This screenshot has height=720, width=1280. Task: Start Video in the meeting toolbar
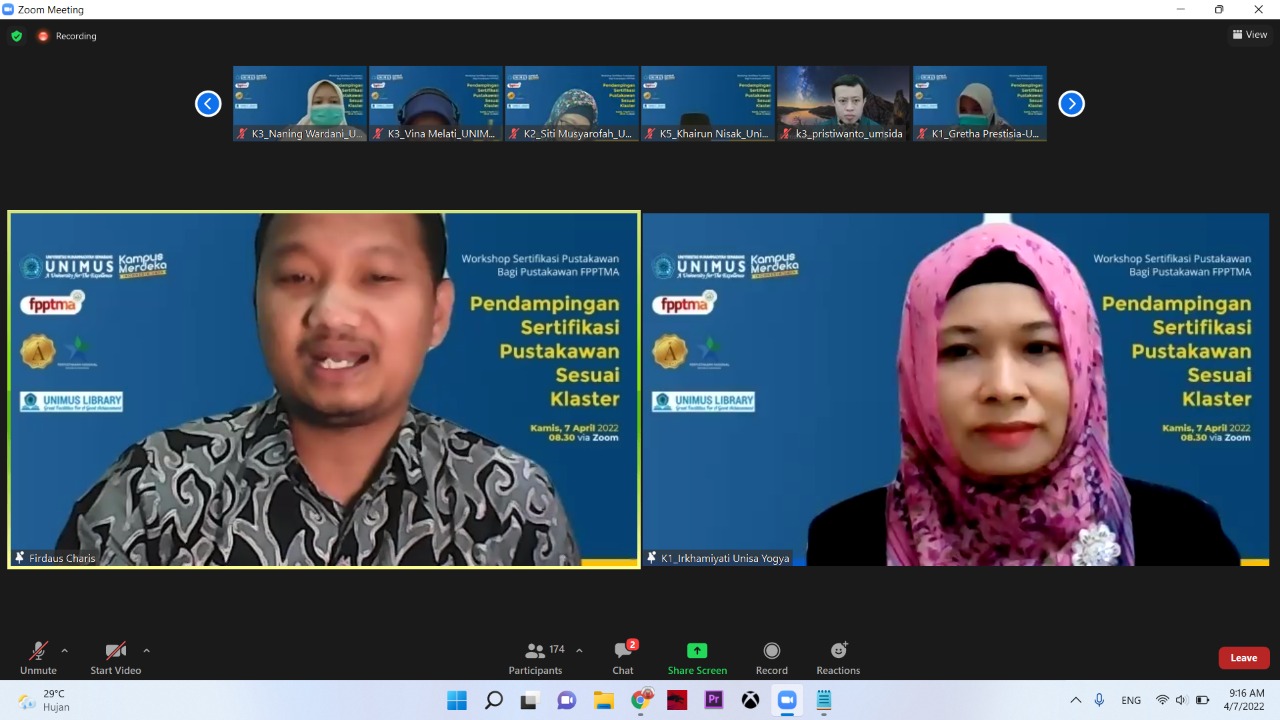pos(116,657)
